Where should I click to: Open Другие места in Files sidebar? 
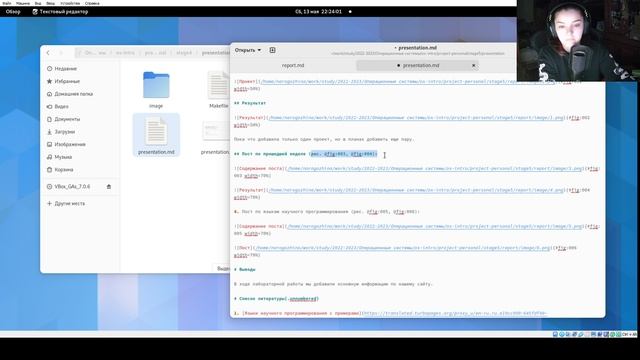point(80,203)
